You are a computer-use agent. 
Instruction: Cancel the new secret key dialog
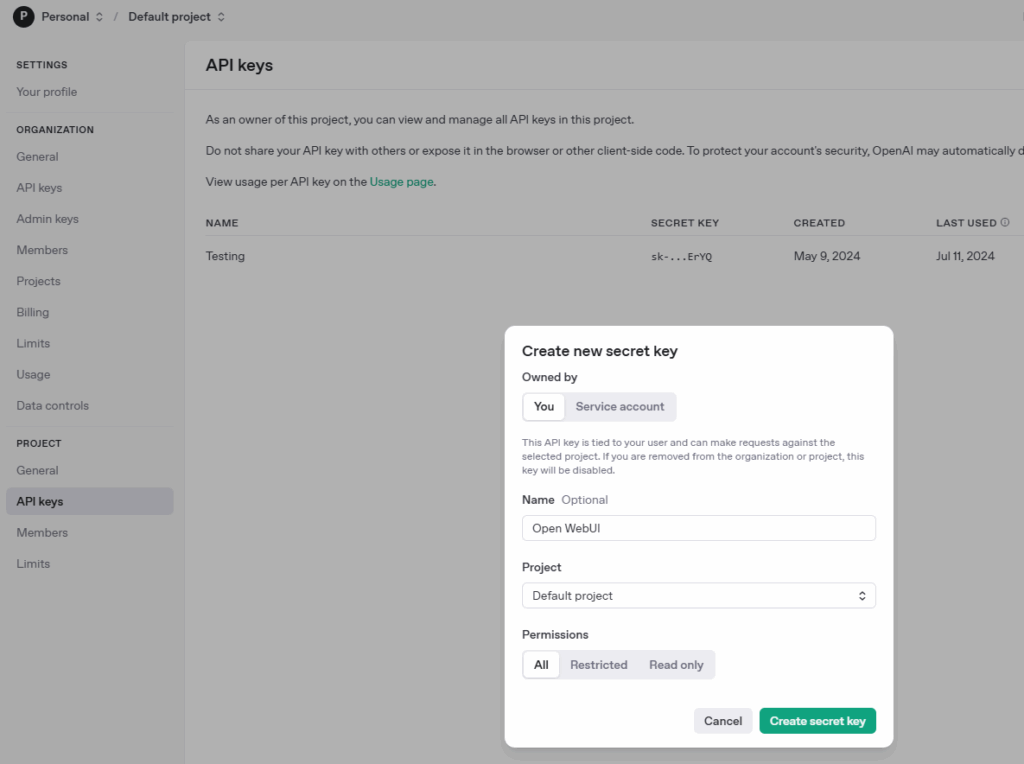pos(723,721)
